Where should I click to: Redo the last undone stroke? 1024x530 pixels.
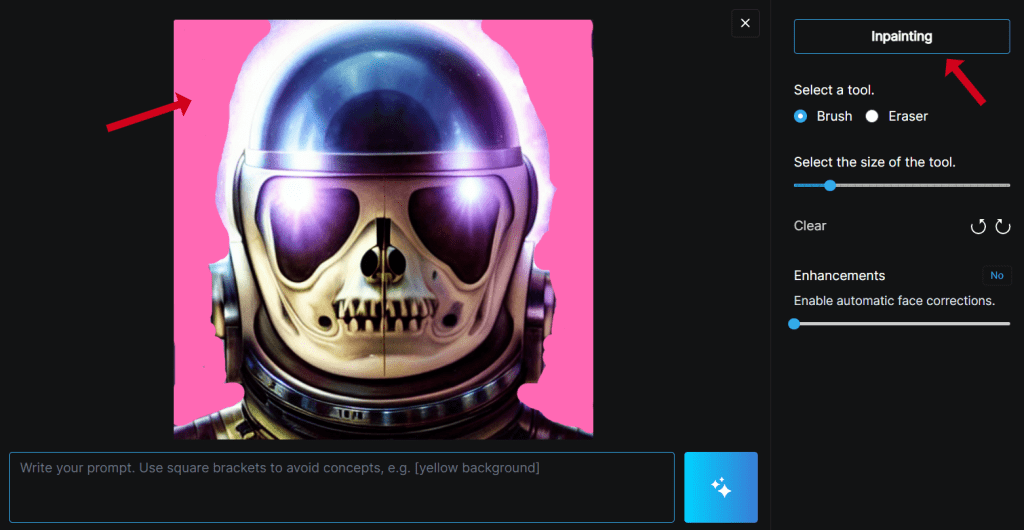[x=1002, y=227]
